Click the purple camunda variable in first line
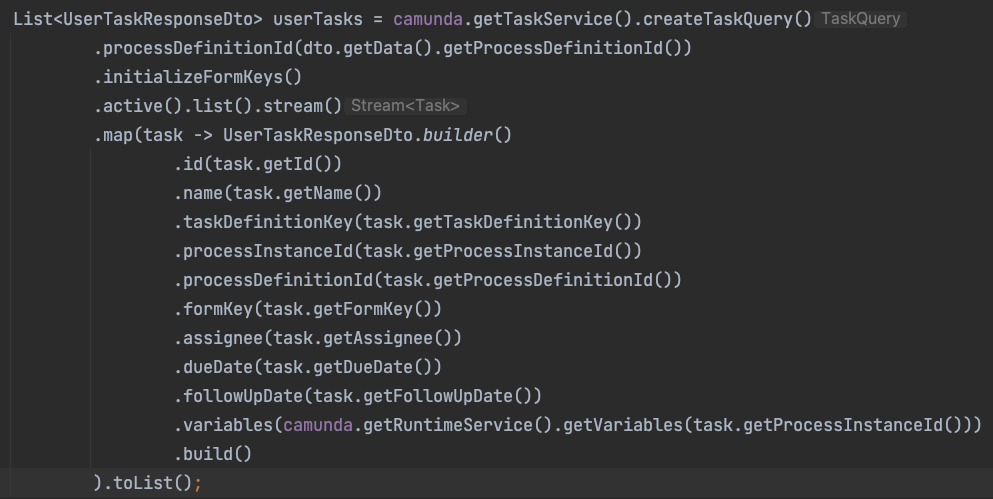The height and width of the screenshot is (499, 993). point(428,19)
